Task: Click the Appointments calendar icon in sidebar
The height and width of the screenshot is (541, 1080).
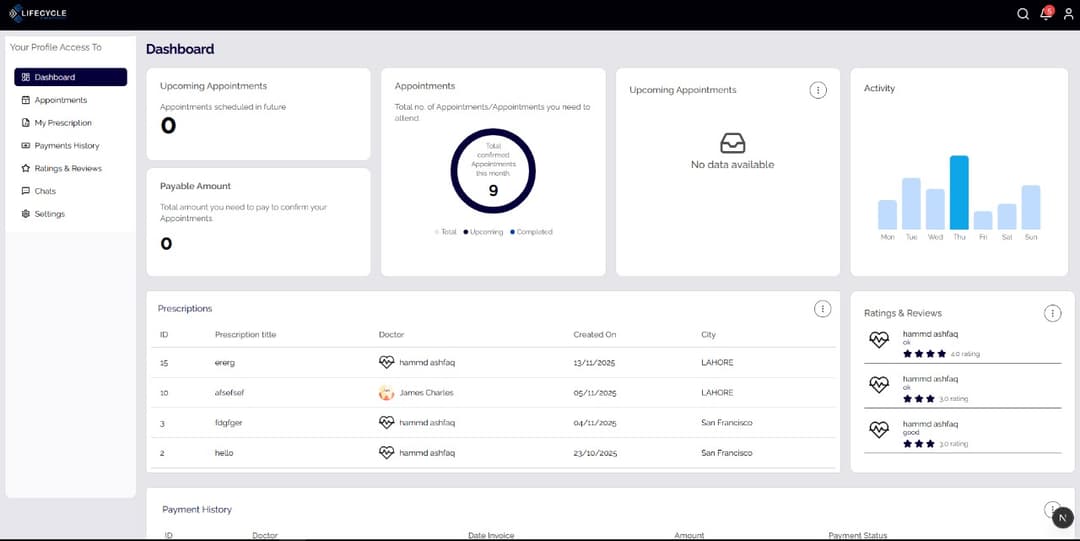Action: [x=25, y=100]
